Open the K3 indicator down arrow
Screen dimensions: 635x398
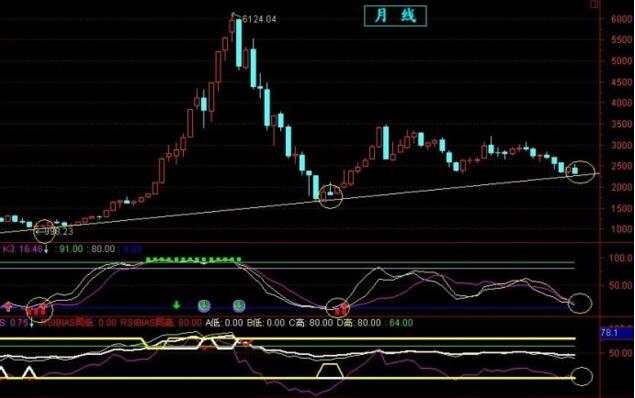(46, 249)
